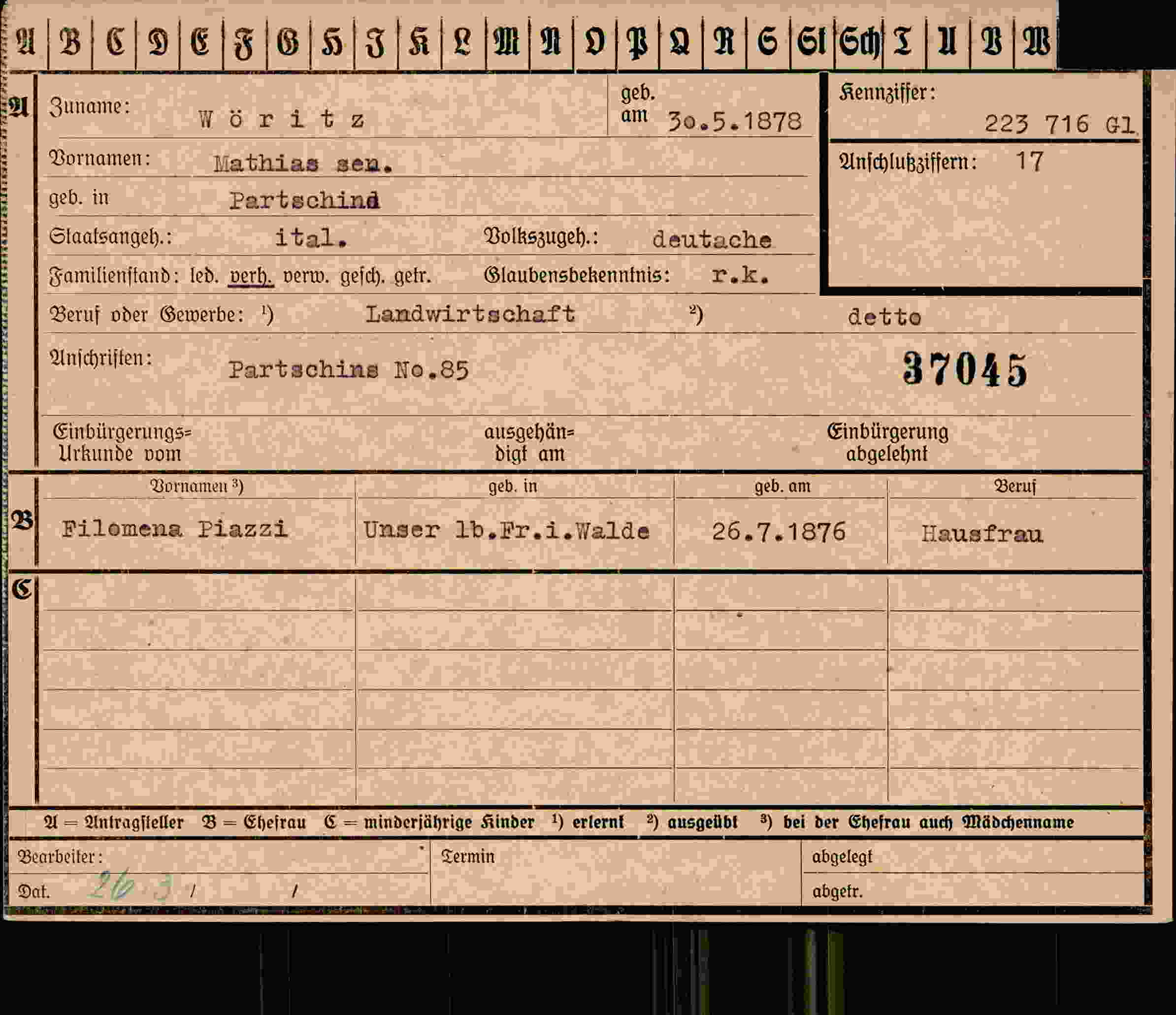This screenshot has width=1176, height=1015.
Task: Select the wife's name 'Filomena Piazzi'
Action: (x=175, y=529)
